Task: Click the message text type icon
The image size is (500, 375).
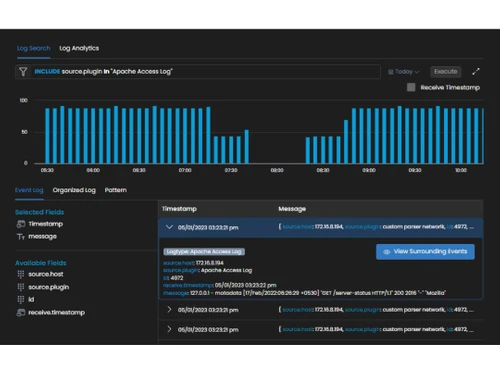Action: [21, 237]
